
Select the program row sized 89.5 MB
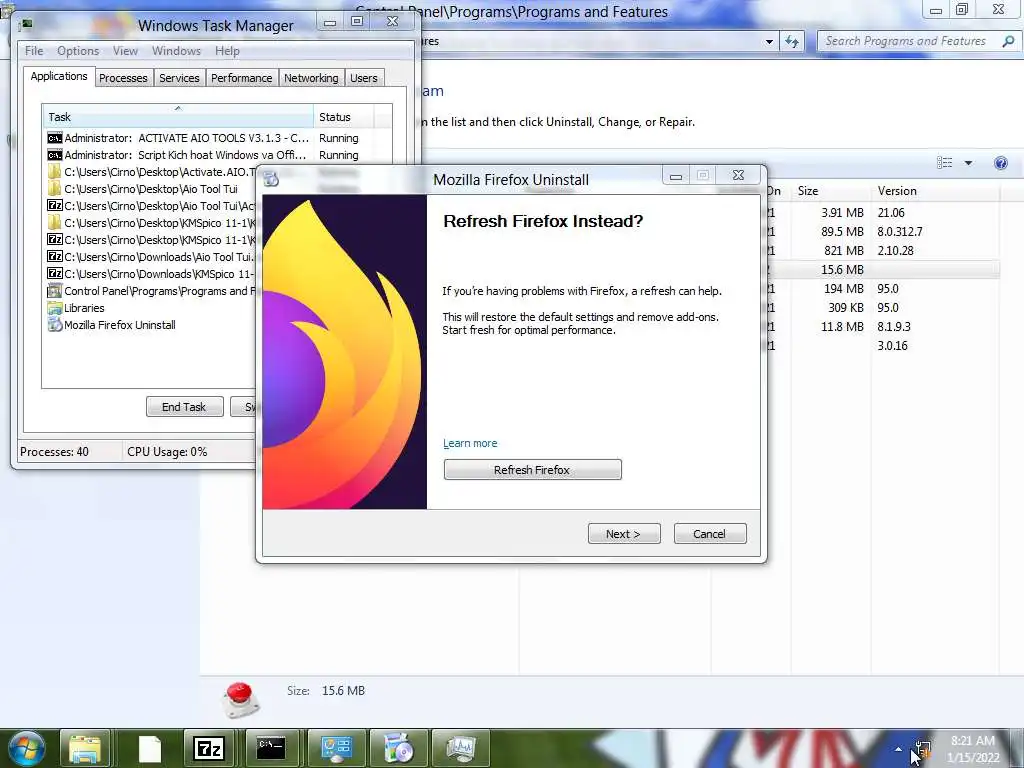(x=882, y=232)
